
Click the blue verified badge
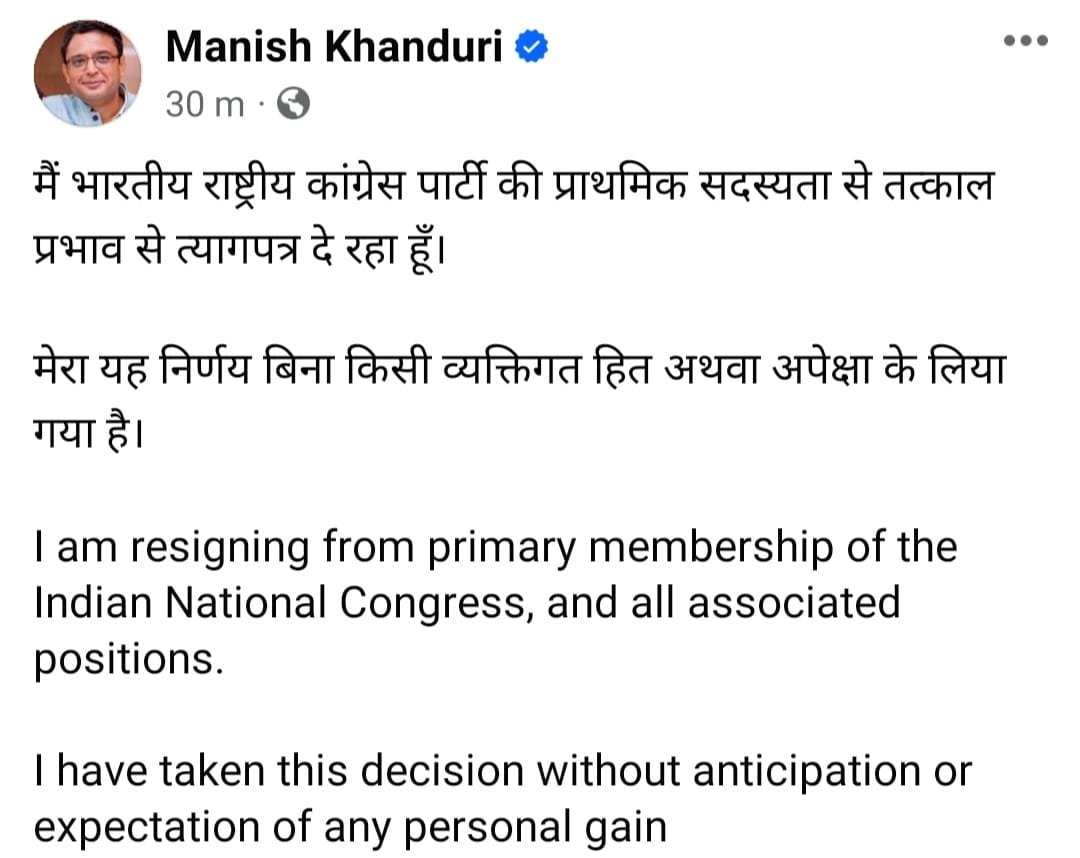pyautogui.click(x=531, y=46)
